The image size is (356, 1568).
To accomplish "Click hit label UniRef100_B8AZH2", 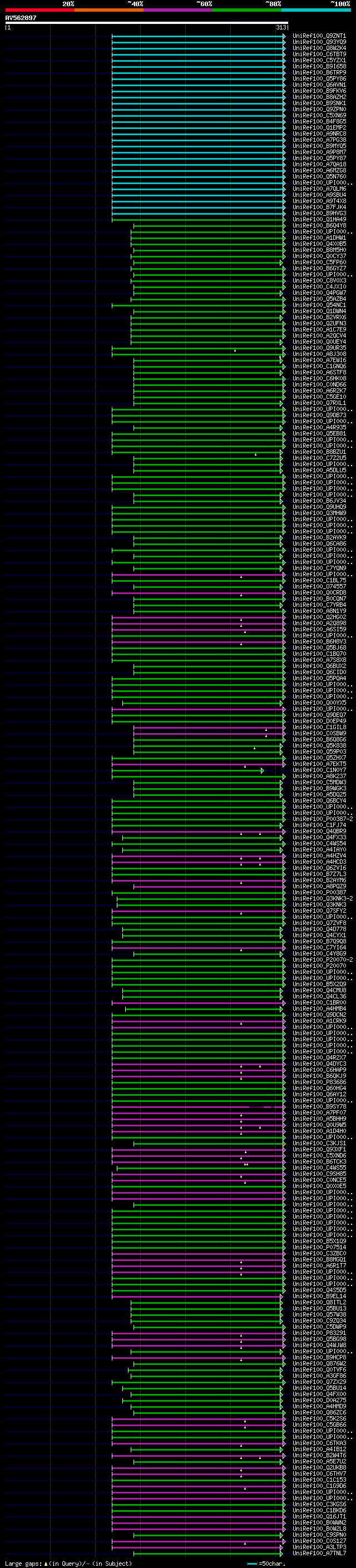I will [319, 97].
